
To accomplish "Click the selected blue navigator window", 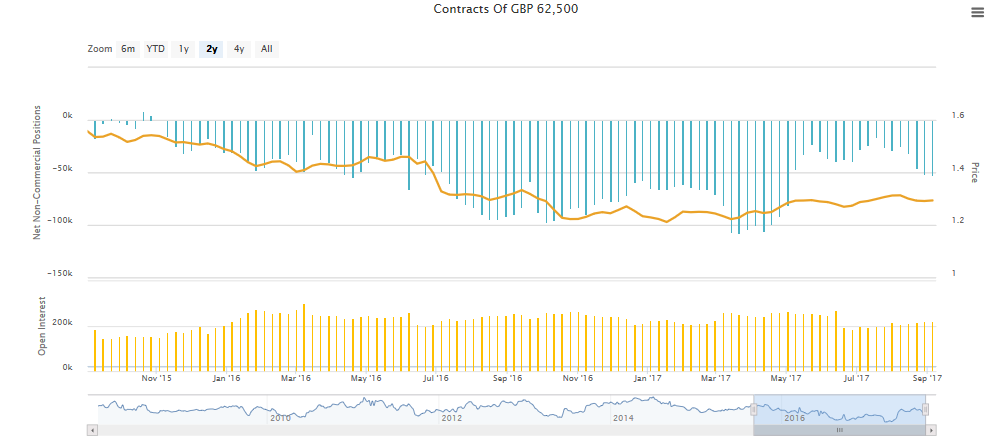I will point(840,409).
